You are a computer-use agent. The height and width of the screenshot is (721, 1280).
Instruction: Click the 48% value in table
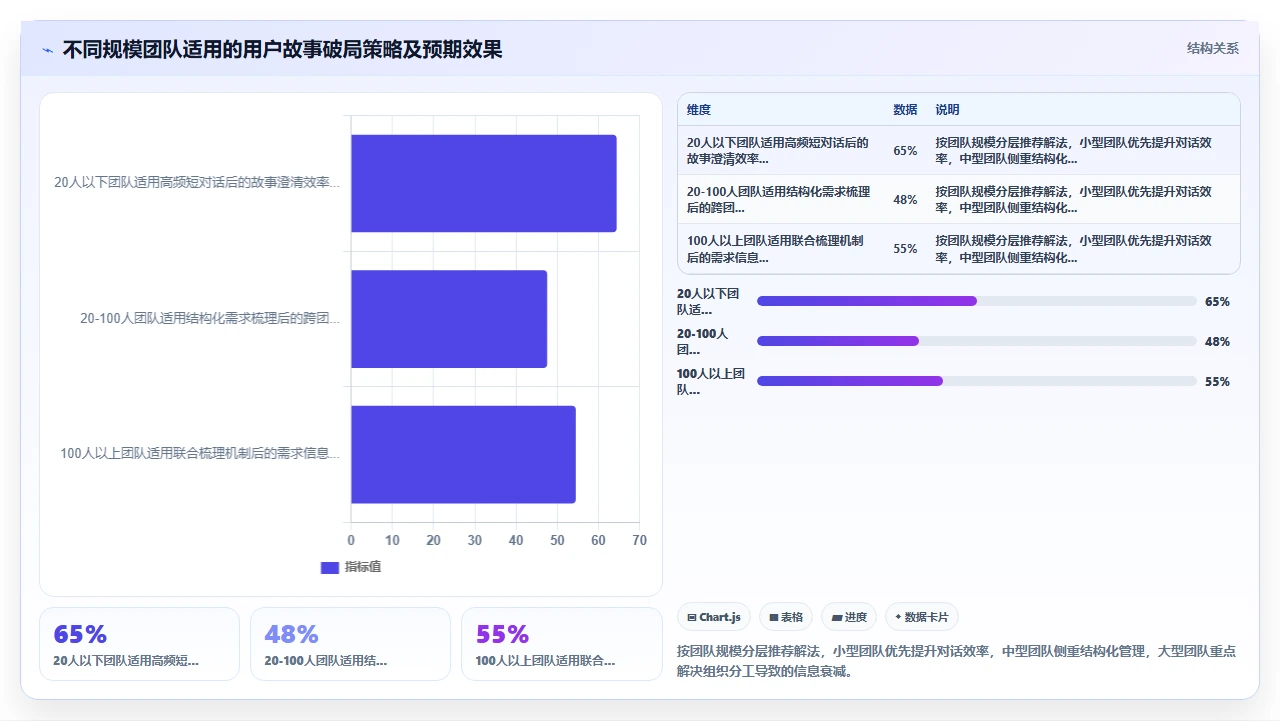905,199
